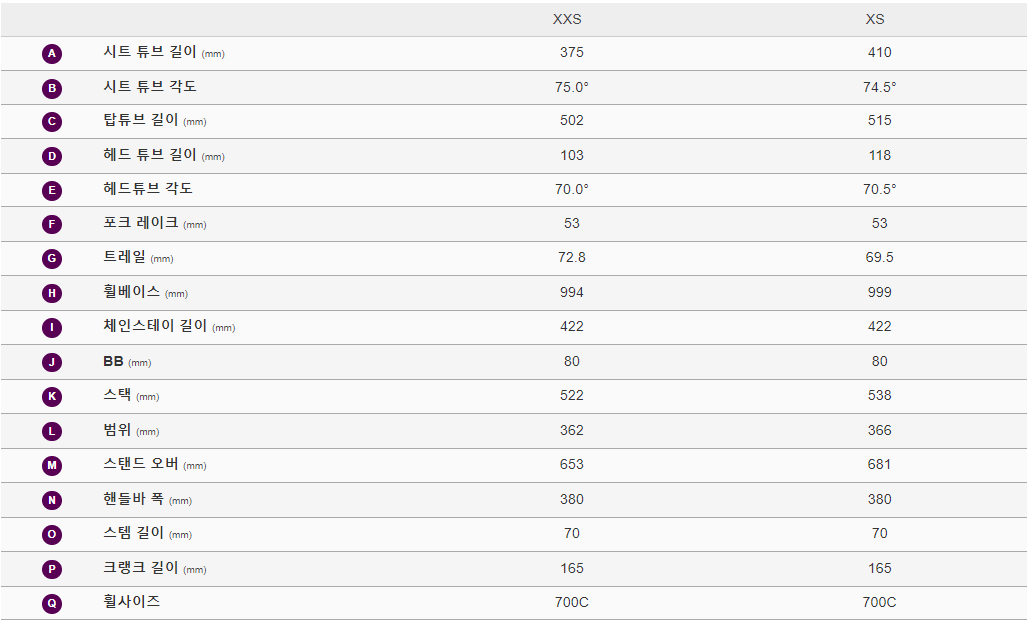Select the purple C marker icon
Image resolution: width=1030 pixels, height=621 pixels.
tap(52, 122)
